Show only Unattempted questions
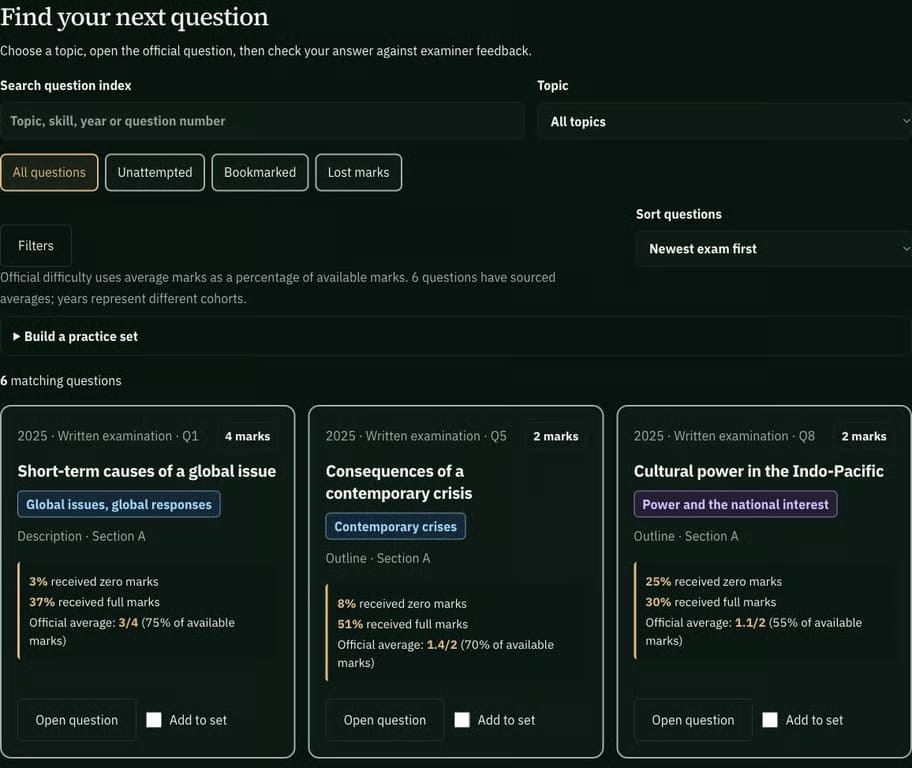 coord(155,172)
